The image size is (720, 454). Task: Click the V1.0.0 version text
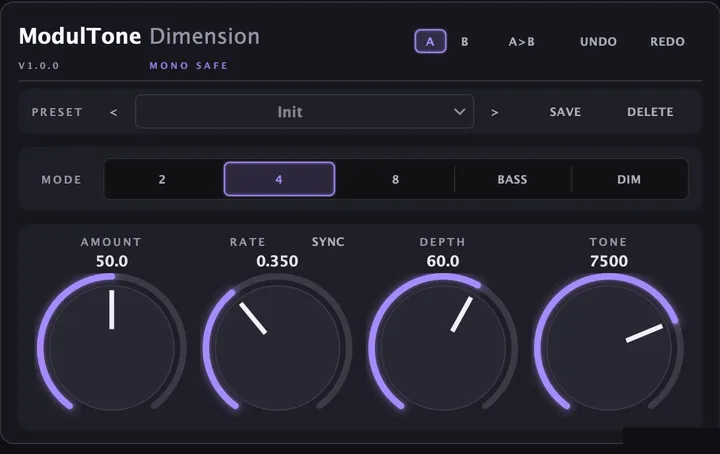pyautogui.click(x=39, y=66)
